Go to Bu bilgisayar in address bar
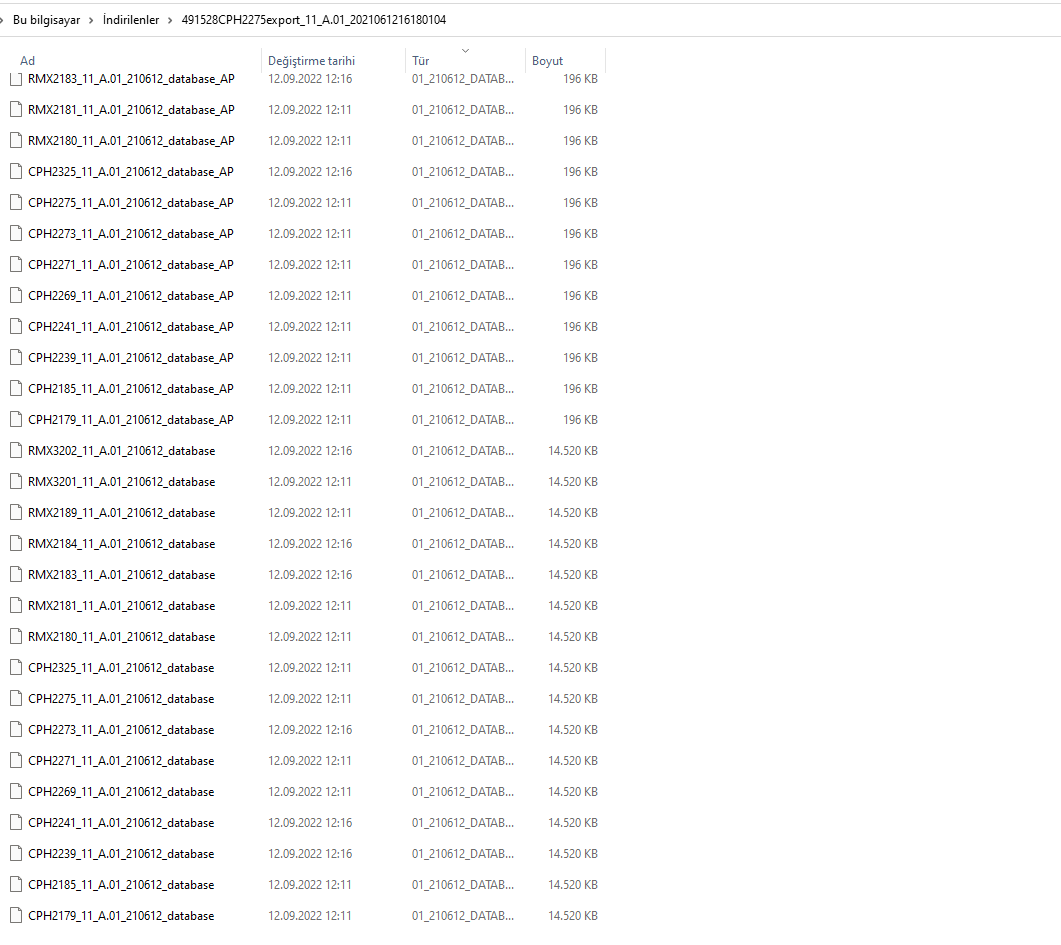 47,20
